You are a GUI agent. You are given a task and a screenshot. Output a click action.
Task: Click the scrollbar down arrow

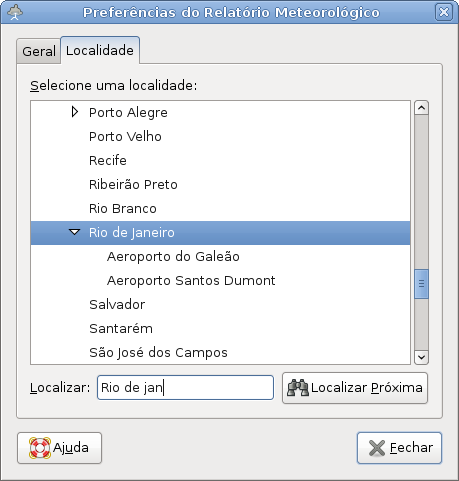(x=421, y=357)
